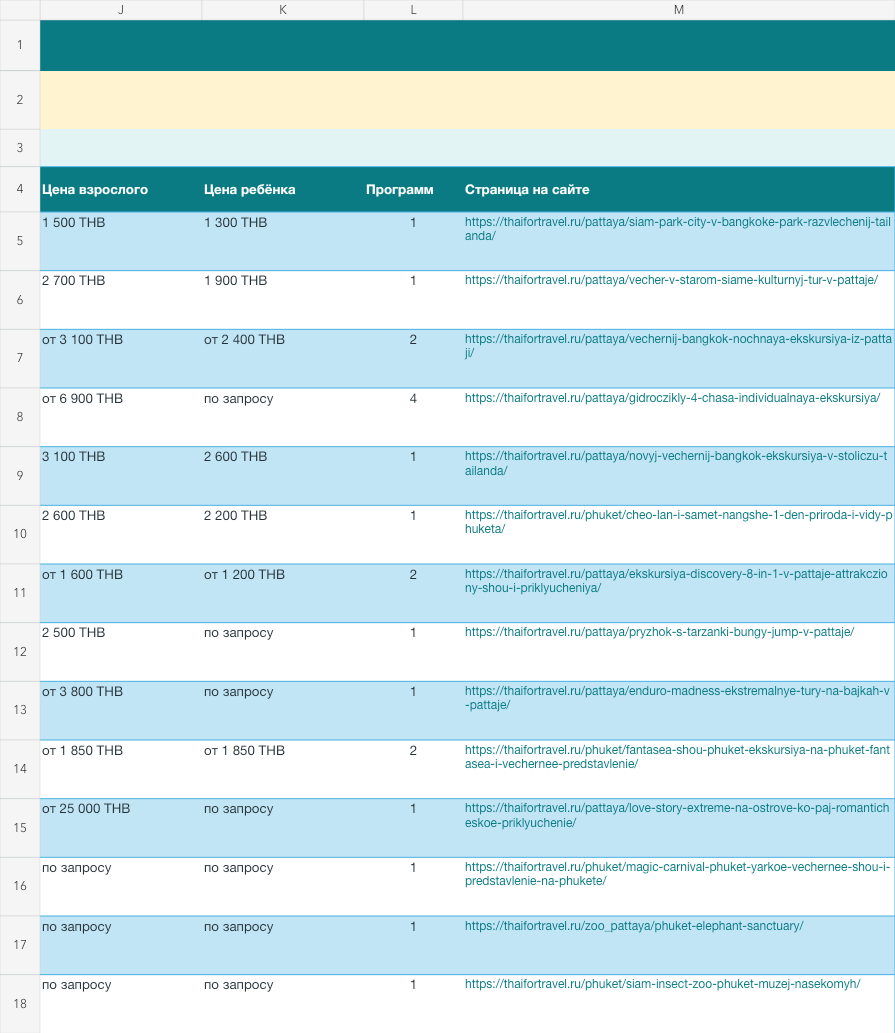The height and width of the screenshot is (1033, 895).
Task: Select cell with '1 300 THB'
Action: click(x=283, y=241)
